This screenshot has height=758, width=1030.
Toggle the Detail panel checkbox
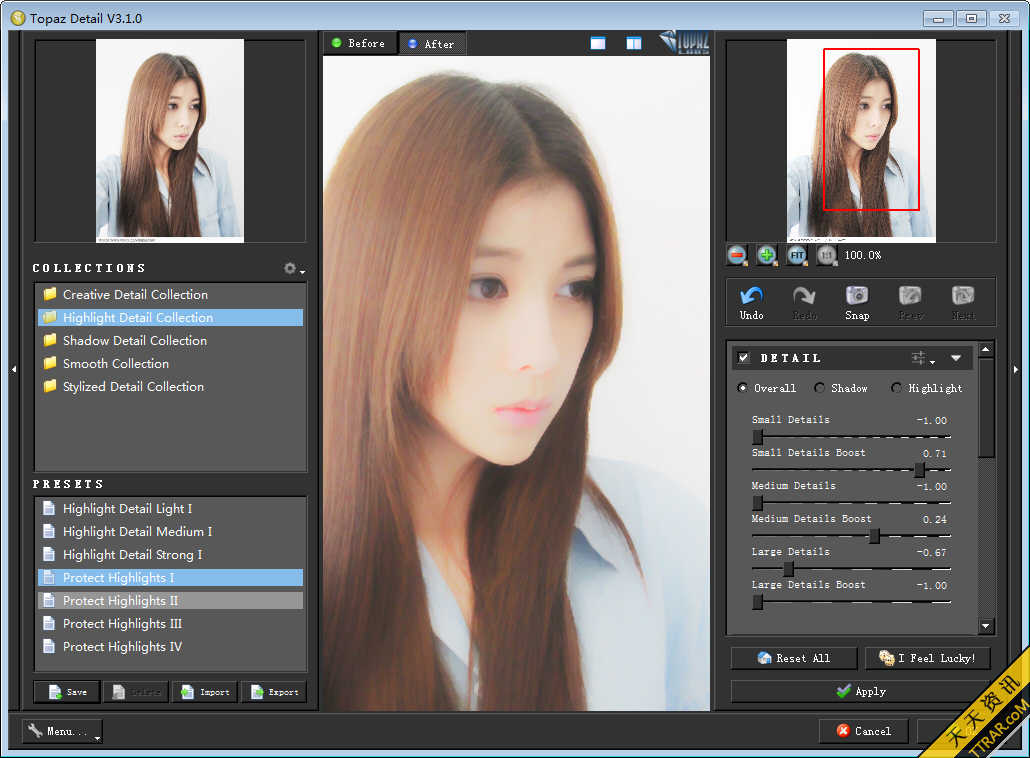(743, 358)
